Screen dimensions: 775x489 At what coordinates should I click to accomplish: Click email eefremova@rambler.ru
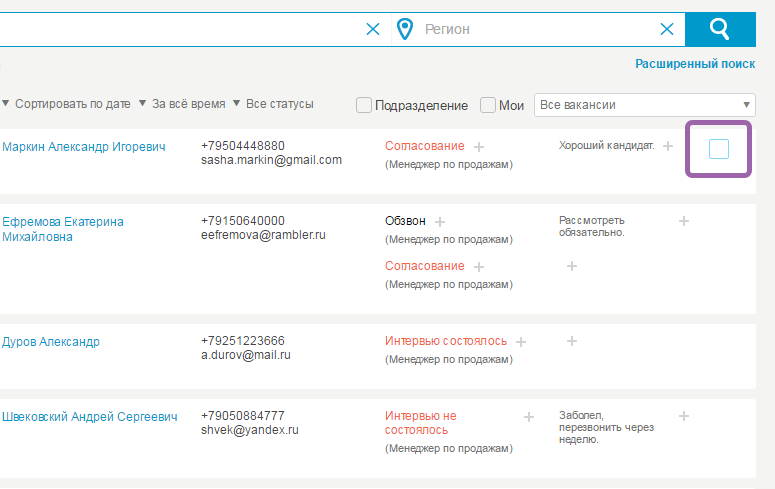point(263,235)
